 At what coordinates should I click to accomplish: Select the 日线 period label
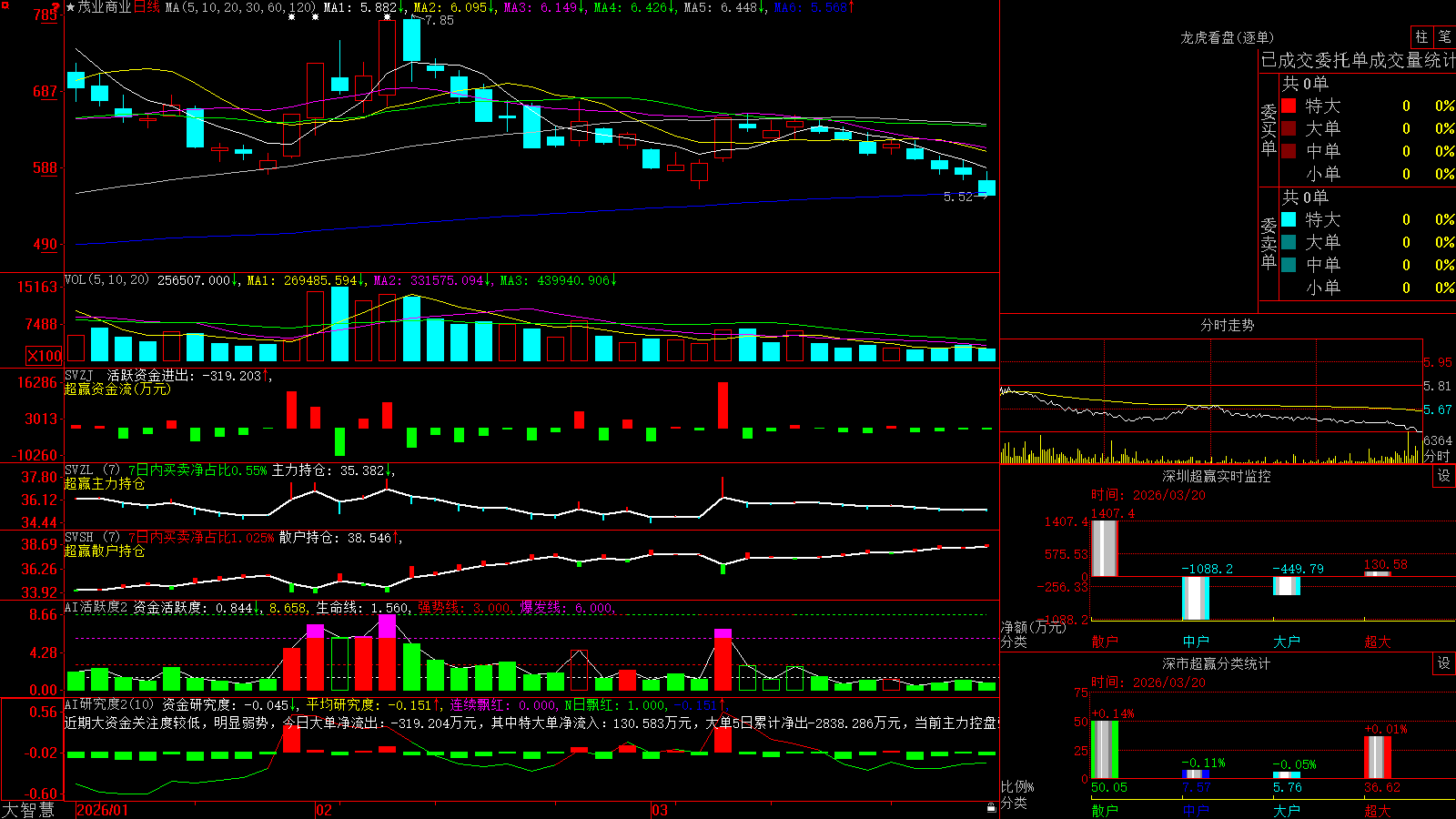click(x=147, y=7)
